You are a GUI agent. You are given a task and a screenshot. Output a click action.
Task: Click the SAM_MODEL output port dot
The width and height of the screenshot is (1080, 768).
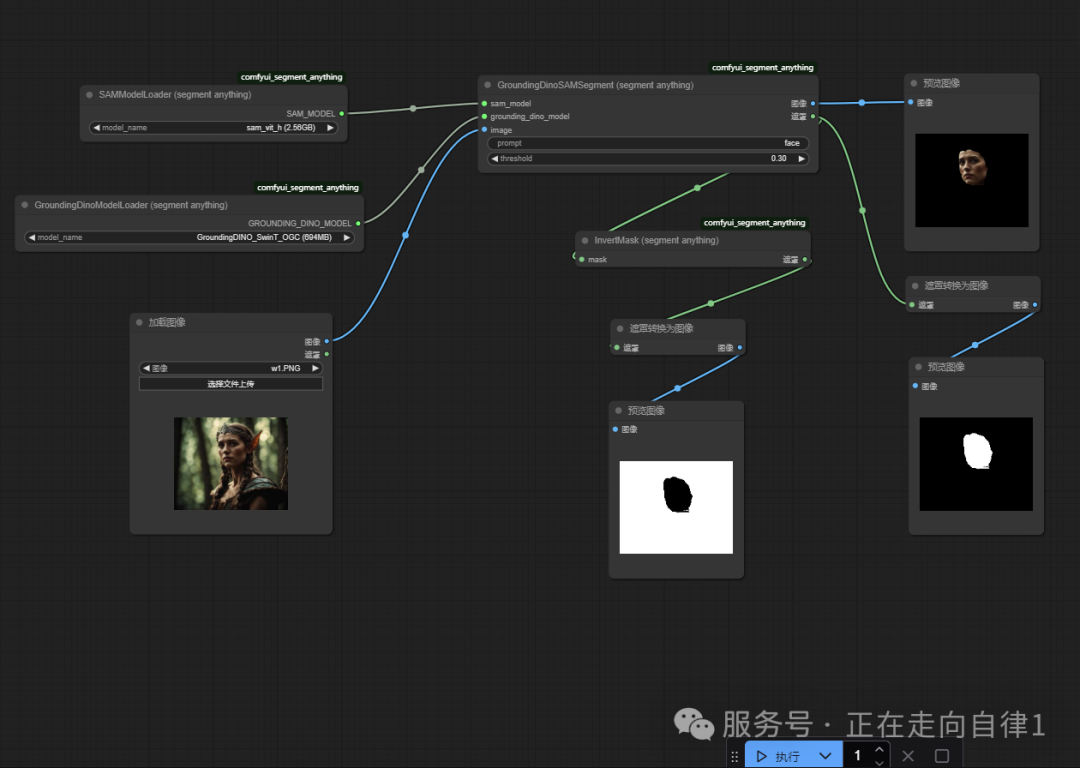[342, 114]
